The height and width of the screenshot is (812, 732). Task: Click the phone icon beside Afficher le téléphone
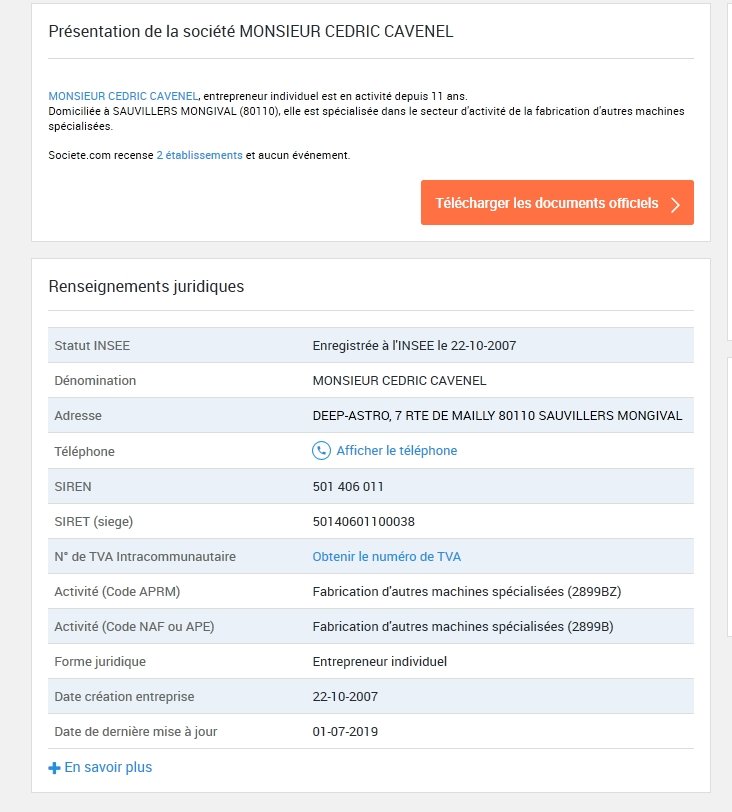[321, 451]
